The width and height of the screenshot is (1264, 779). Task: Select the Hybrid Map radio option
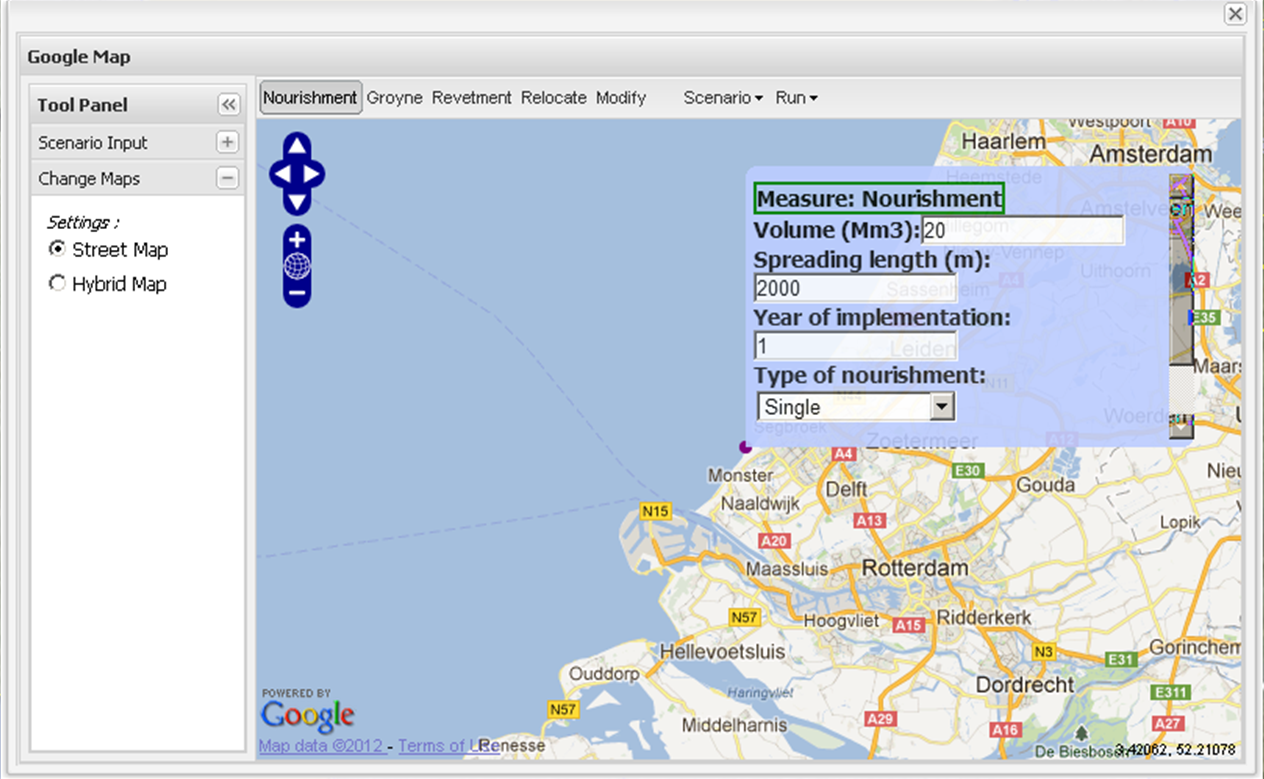click(57, 284)
